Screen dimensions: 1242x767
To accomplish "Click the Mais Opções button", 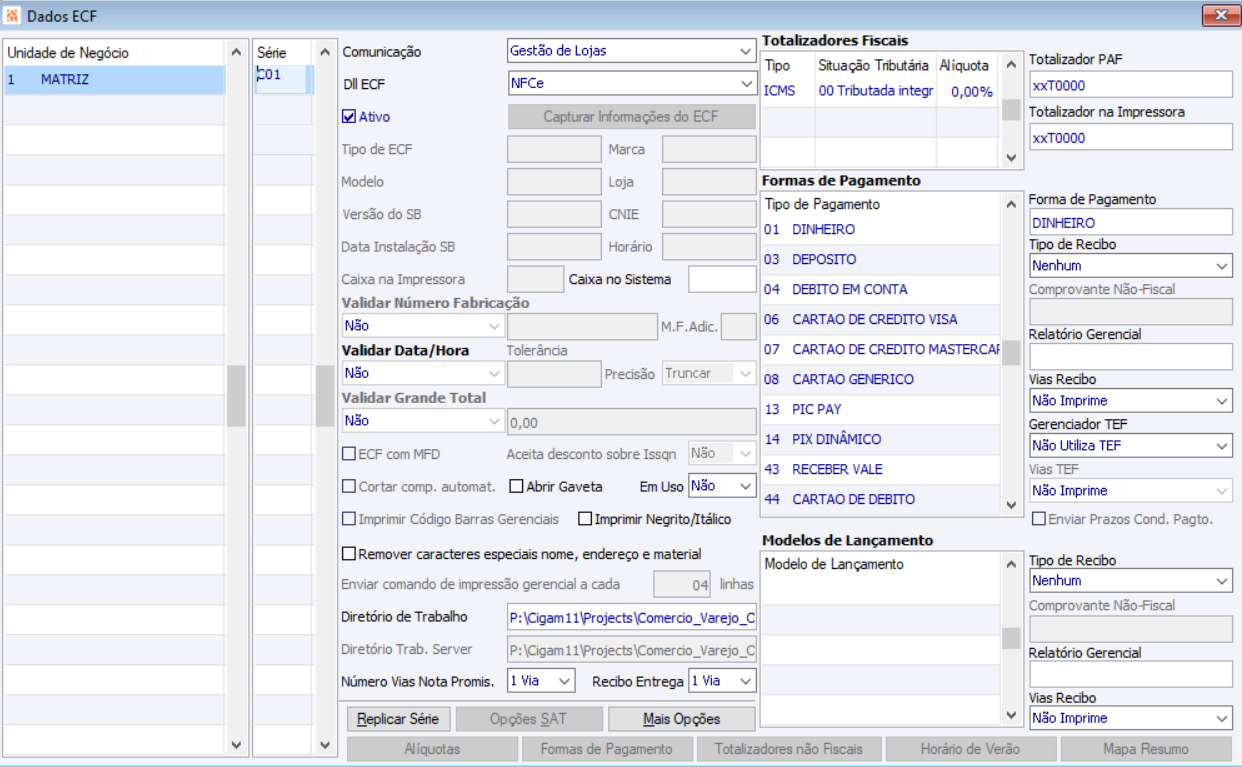I will click(683, 719).
